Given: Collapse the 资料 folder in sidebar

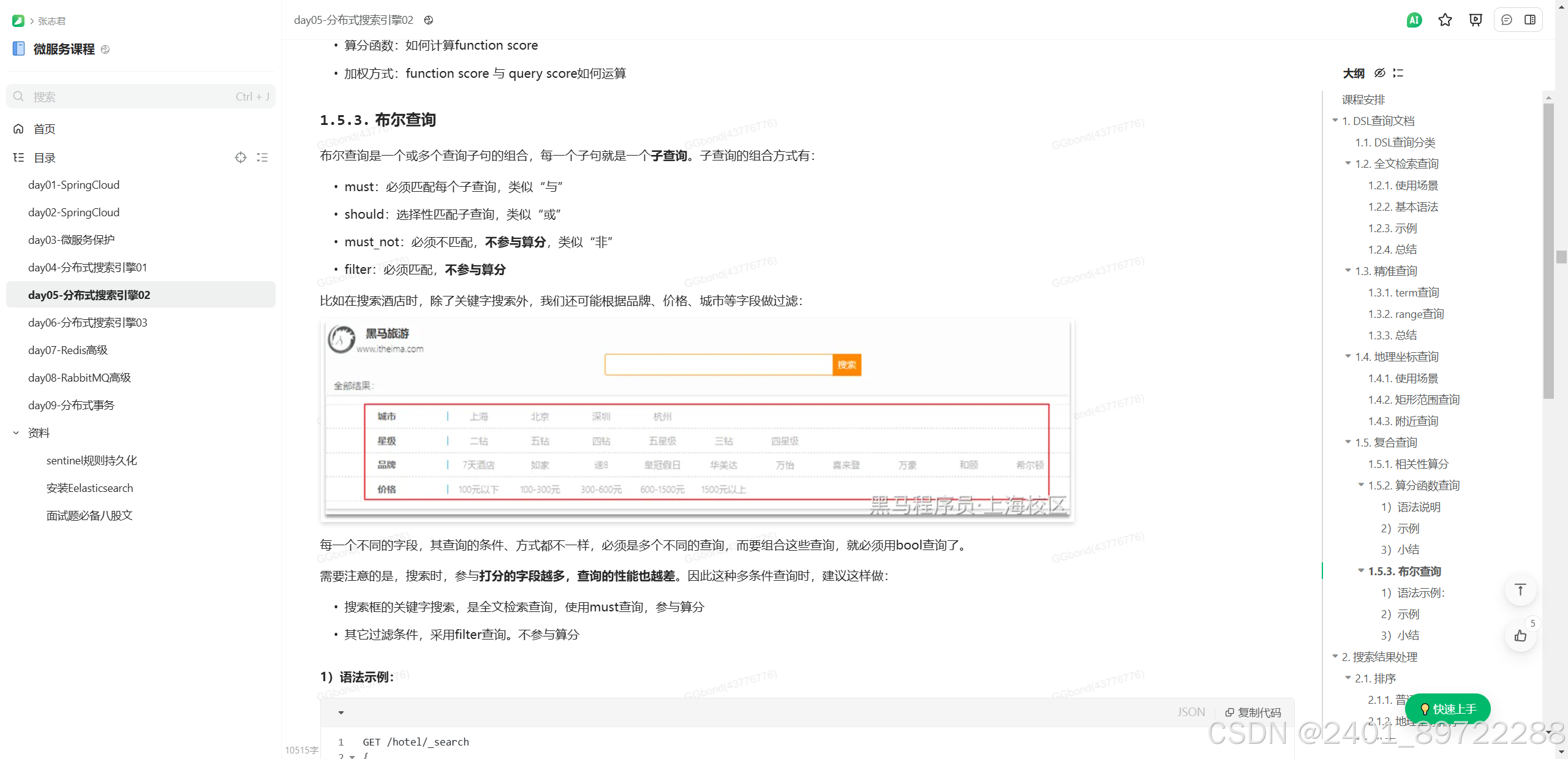Looking at the screenshot, I should click(17, 433).
